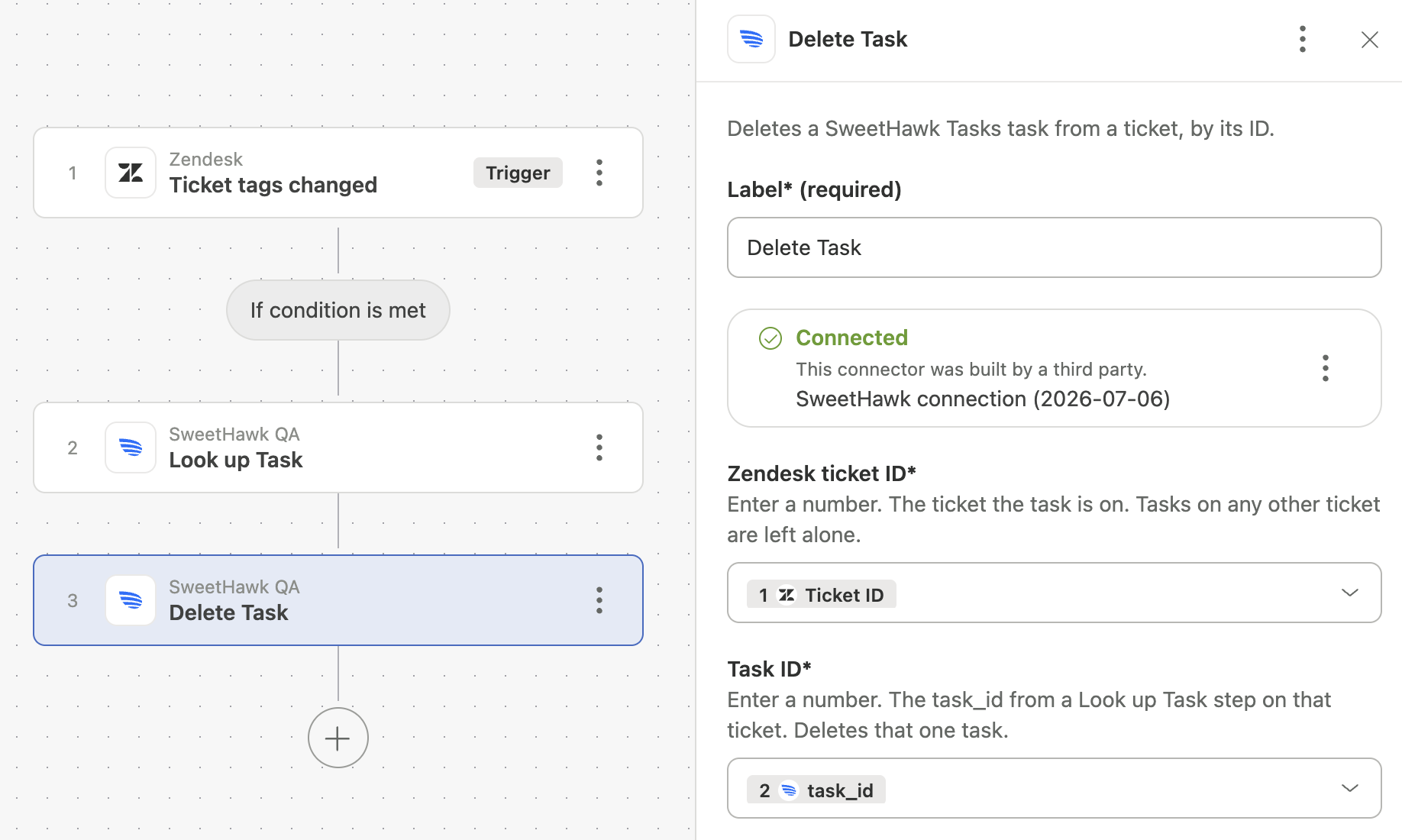Click the SweetHawk icon on Delete Task step
This screenshot has height=840, width=1402.
pos(131,600)
